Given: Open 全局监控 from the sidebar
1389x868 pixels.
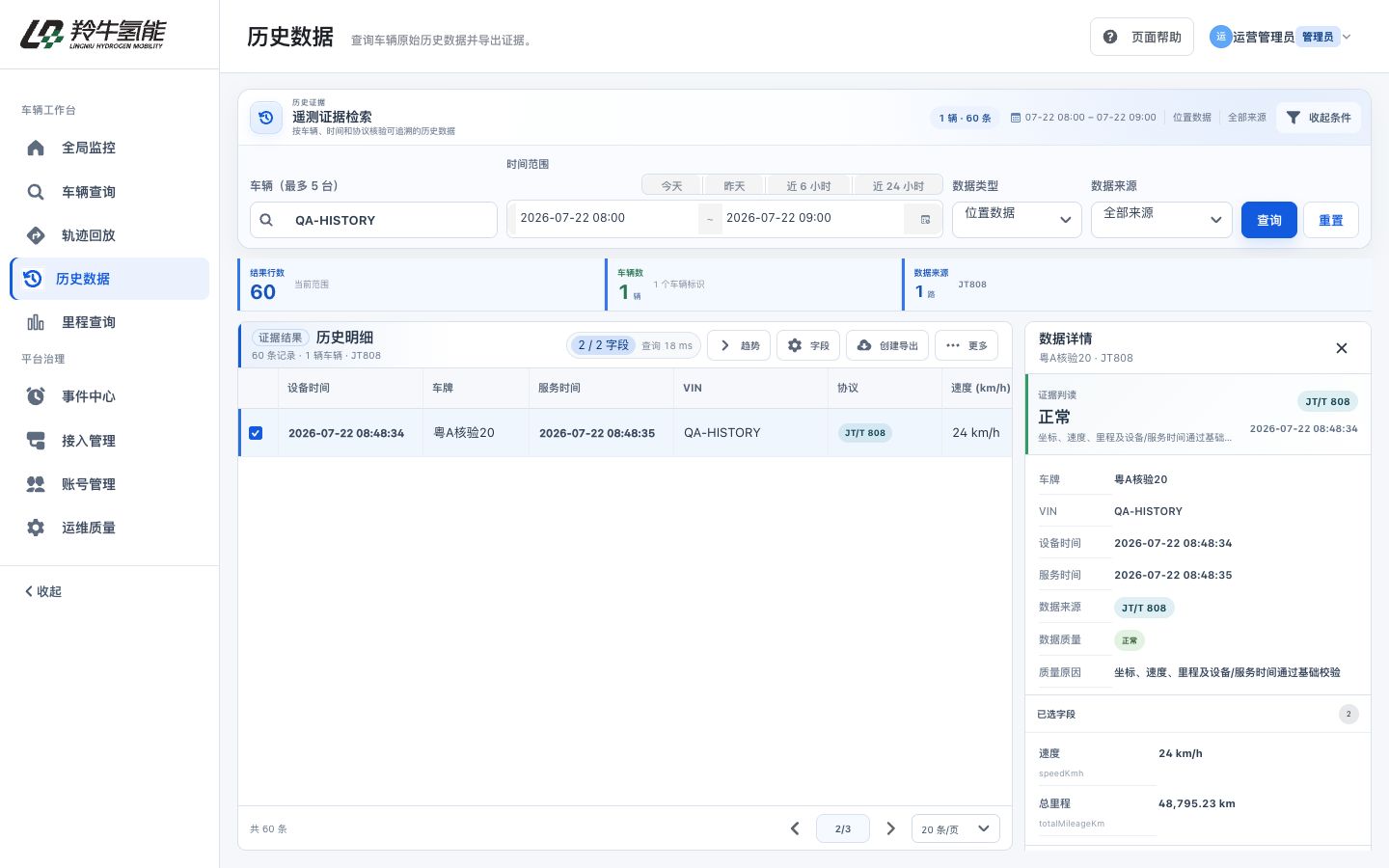Looking at the screenshot, I should pyautogui.click(x=109, y=148).
